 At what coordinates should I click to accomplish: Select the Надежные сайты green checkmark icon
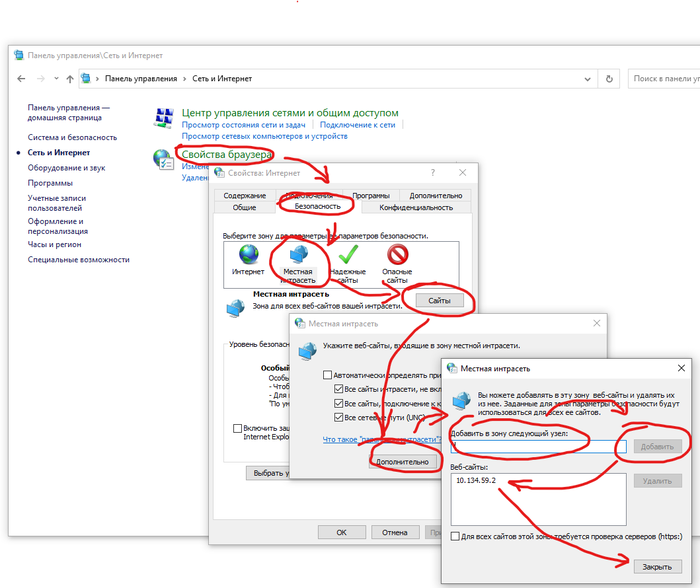coord(347,256)
